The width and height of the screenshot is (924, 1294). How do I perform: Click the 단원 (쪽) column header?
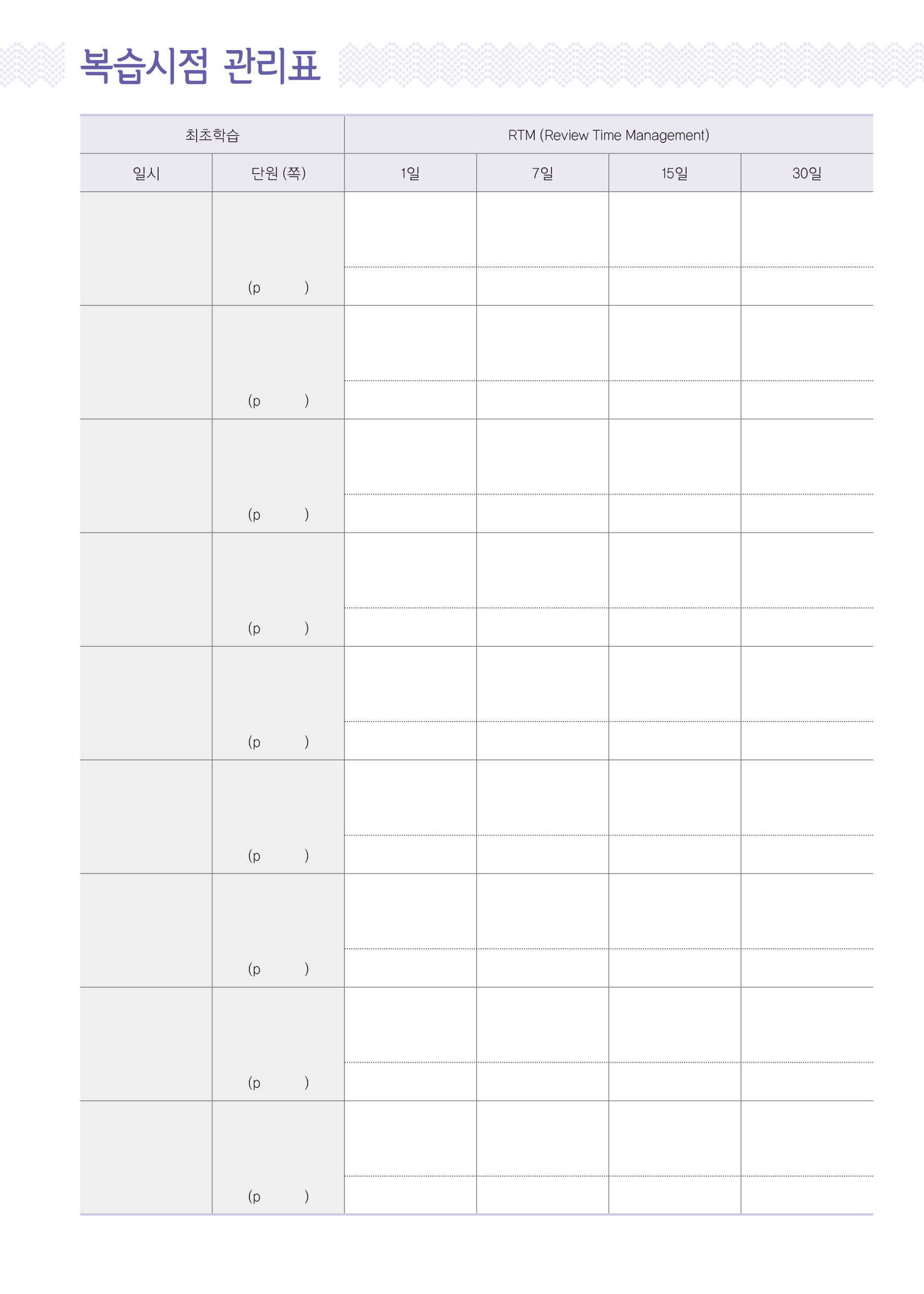pyautogui.click(x=278, y=173)
